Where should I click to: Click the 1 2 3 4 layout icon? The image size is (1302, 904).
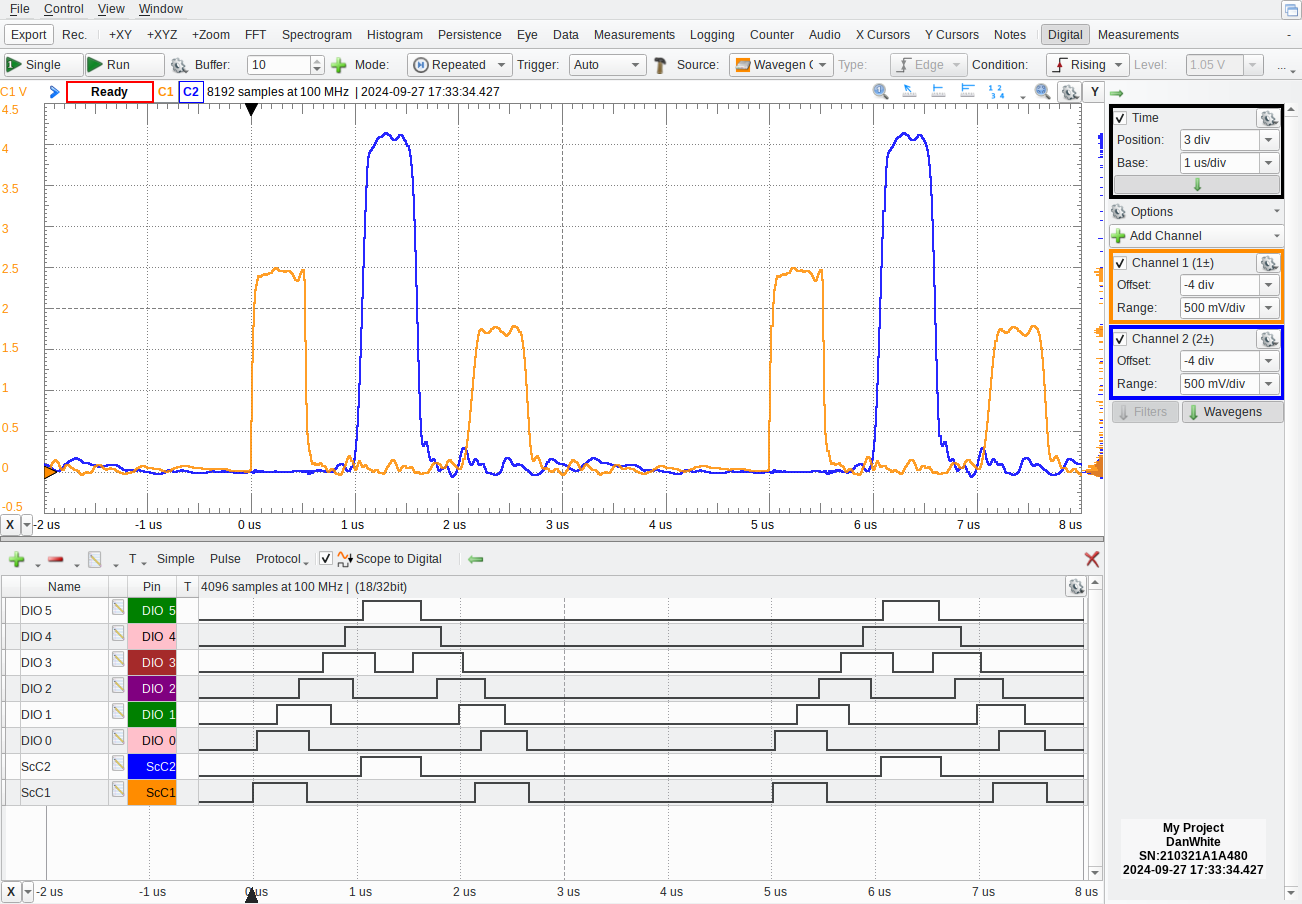996,91
